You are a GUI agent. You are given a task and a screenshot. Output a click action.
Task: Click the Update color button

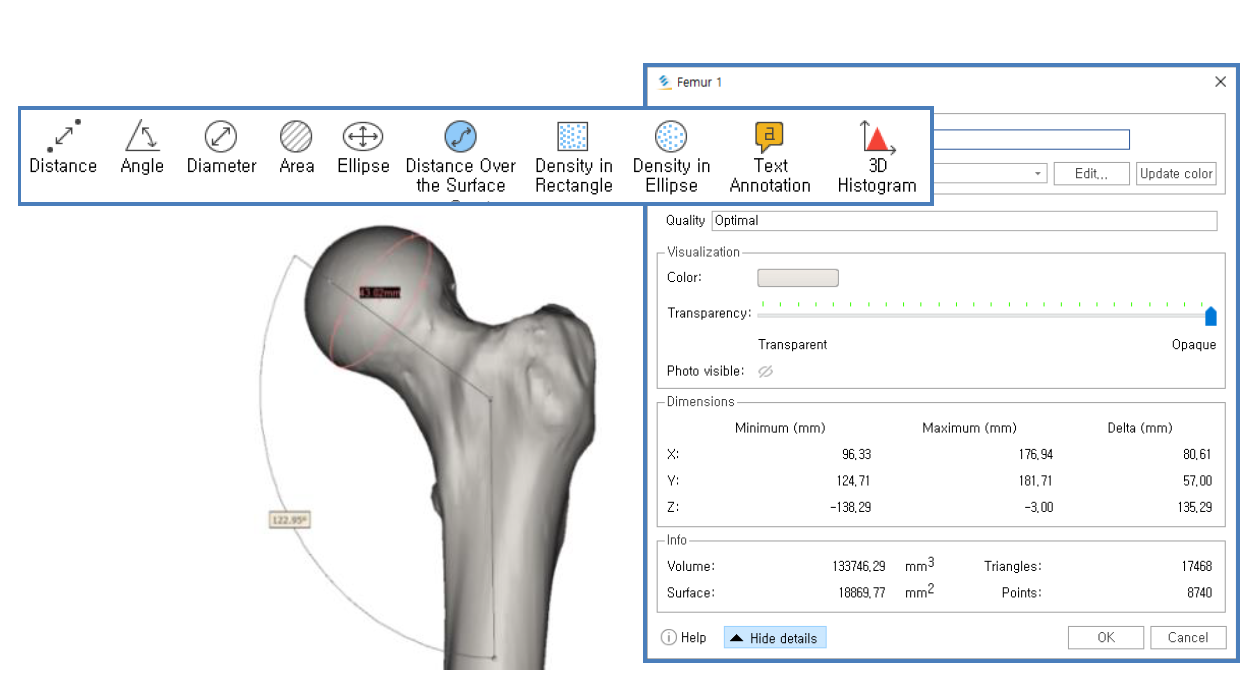(1176, 174)
